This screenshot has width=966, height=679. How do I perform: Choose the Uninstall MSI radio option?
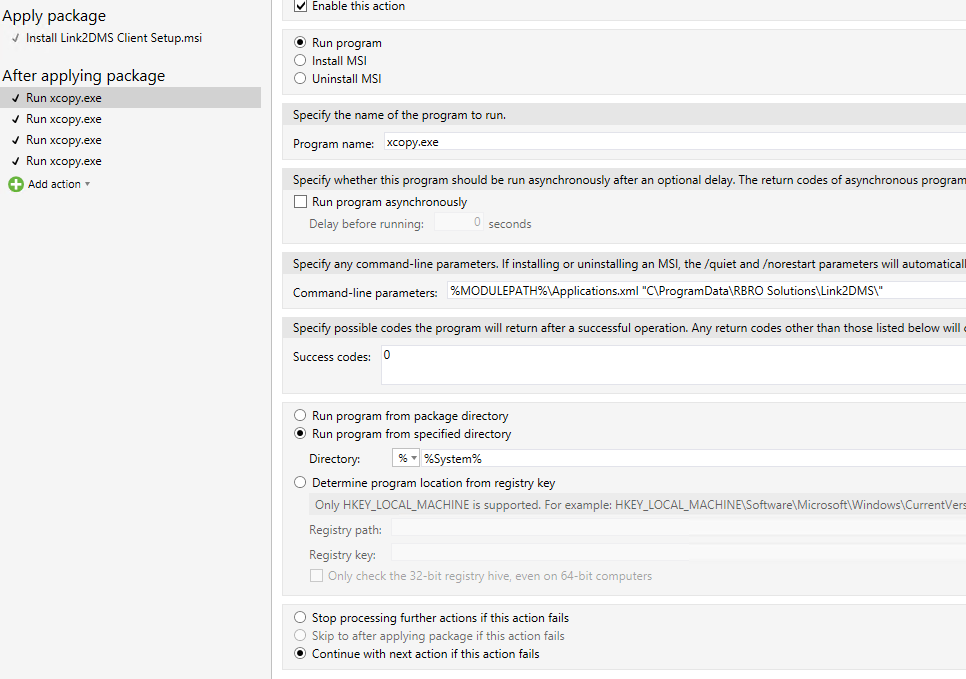300,79
